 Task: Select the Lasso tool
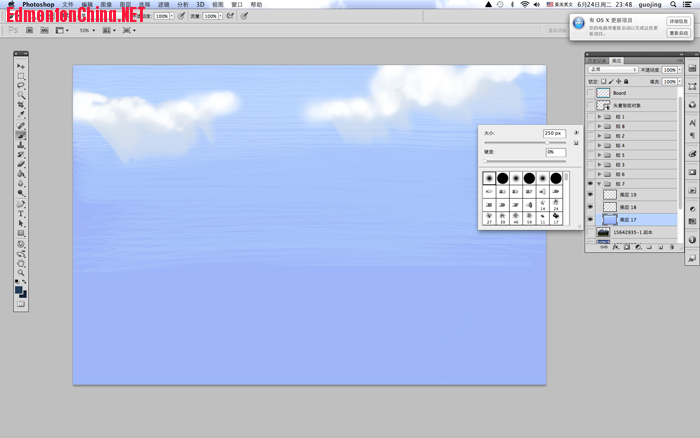(21, 86)
